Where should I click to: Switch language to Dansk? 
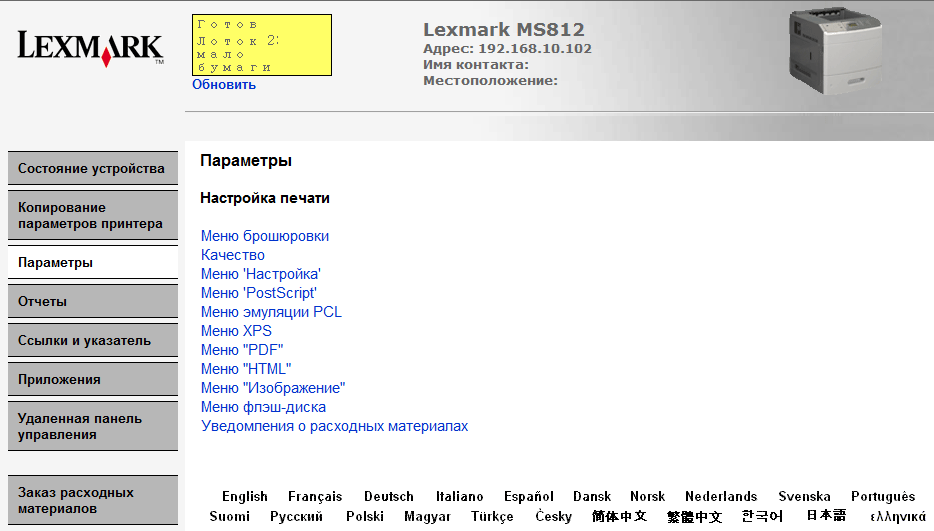point(591,496)
